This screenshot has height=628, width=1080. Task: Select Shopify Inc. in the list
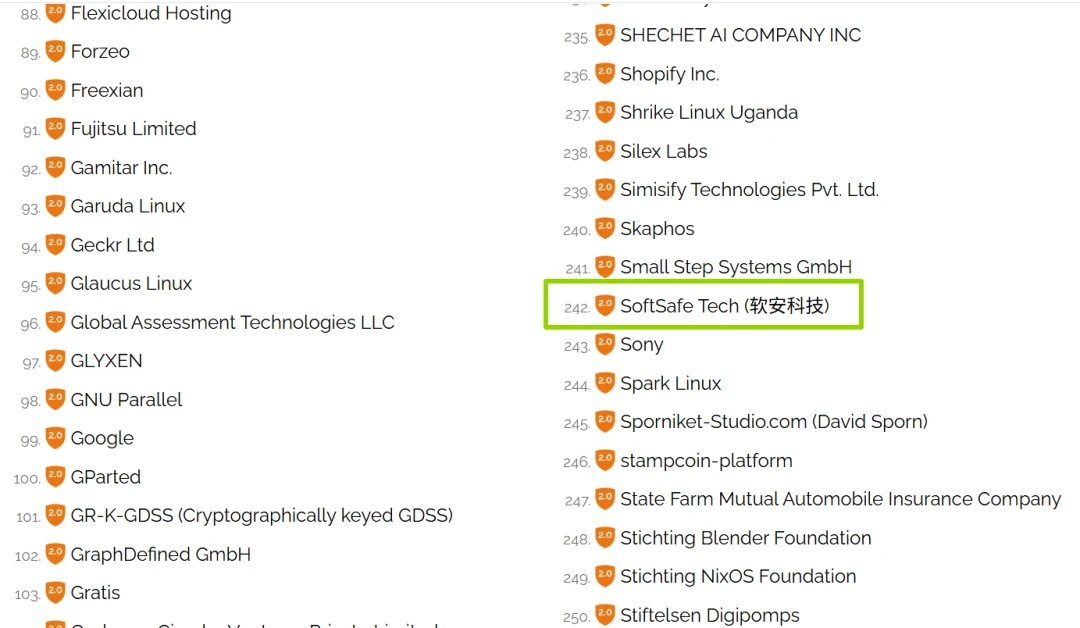click(669, 74)
